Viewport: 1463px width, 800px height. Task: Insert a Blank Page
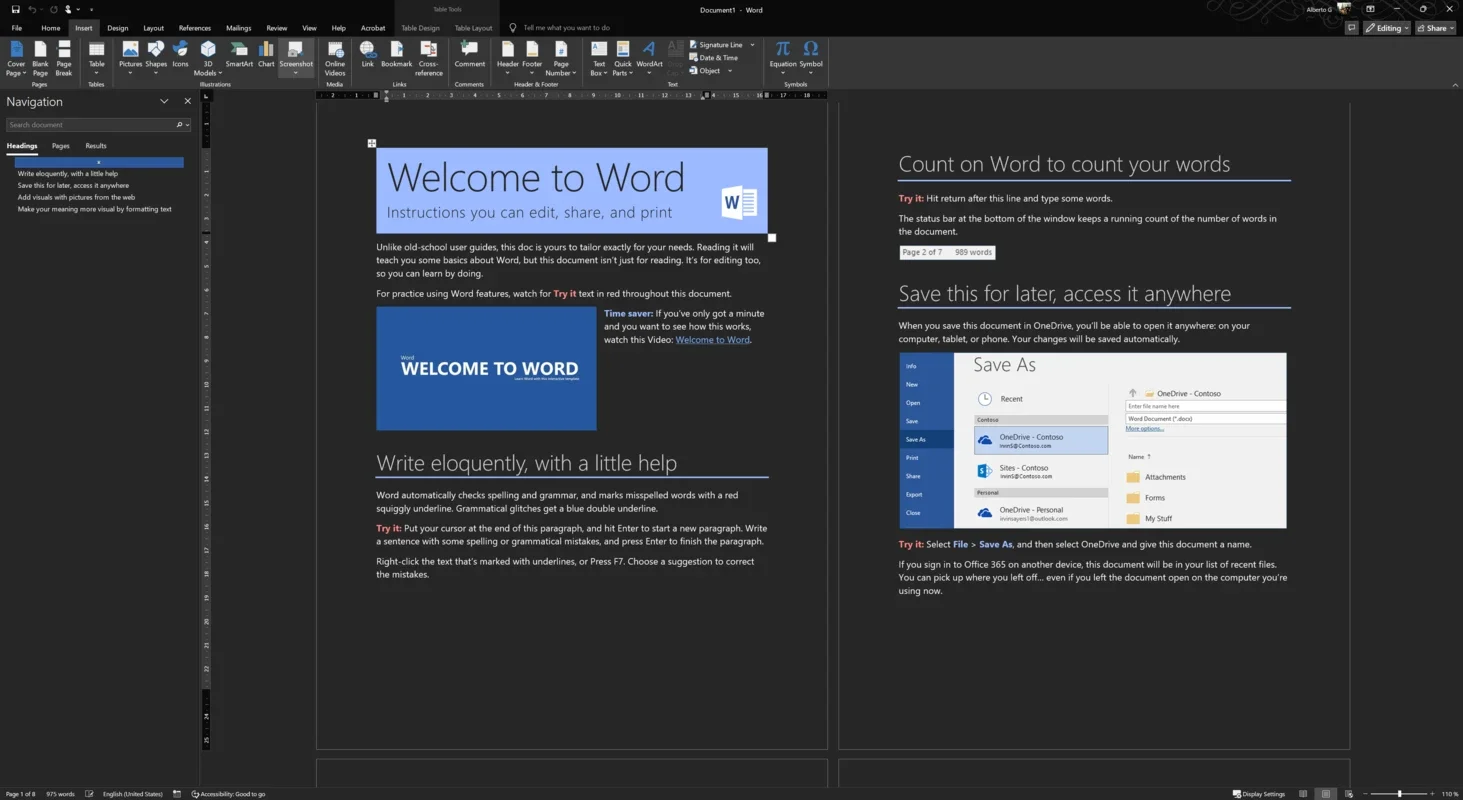tap(40, 58)
